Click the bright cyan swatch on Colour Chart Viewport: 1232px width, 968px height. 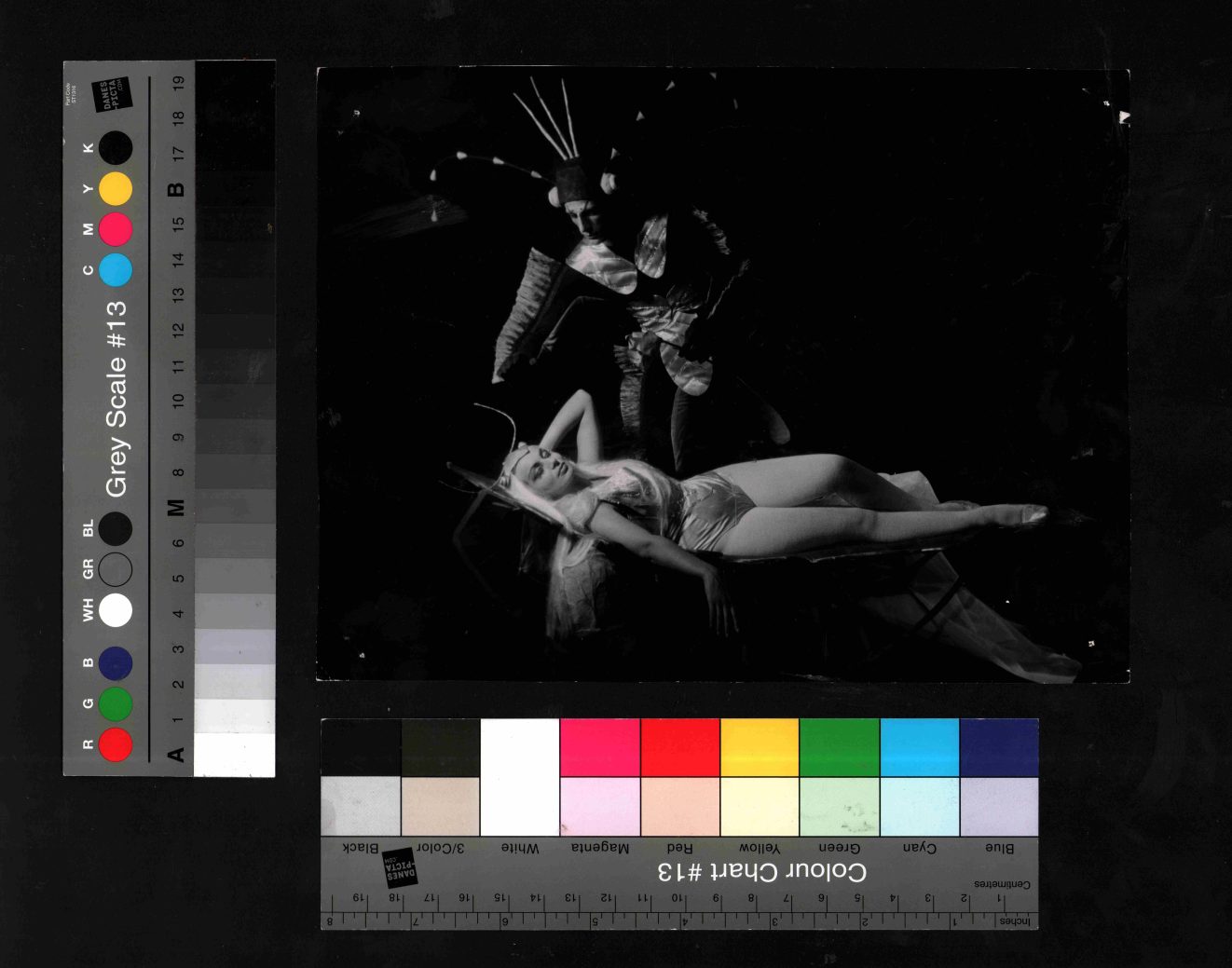(919, 747)
